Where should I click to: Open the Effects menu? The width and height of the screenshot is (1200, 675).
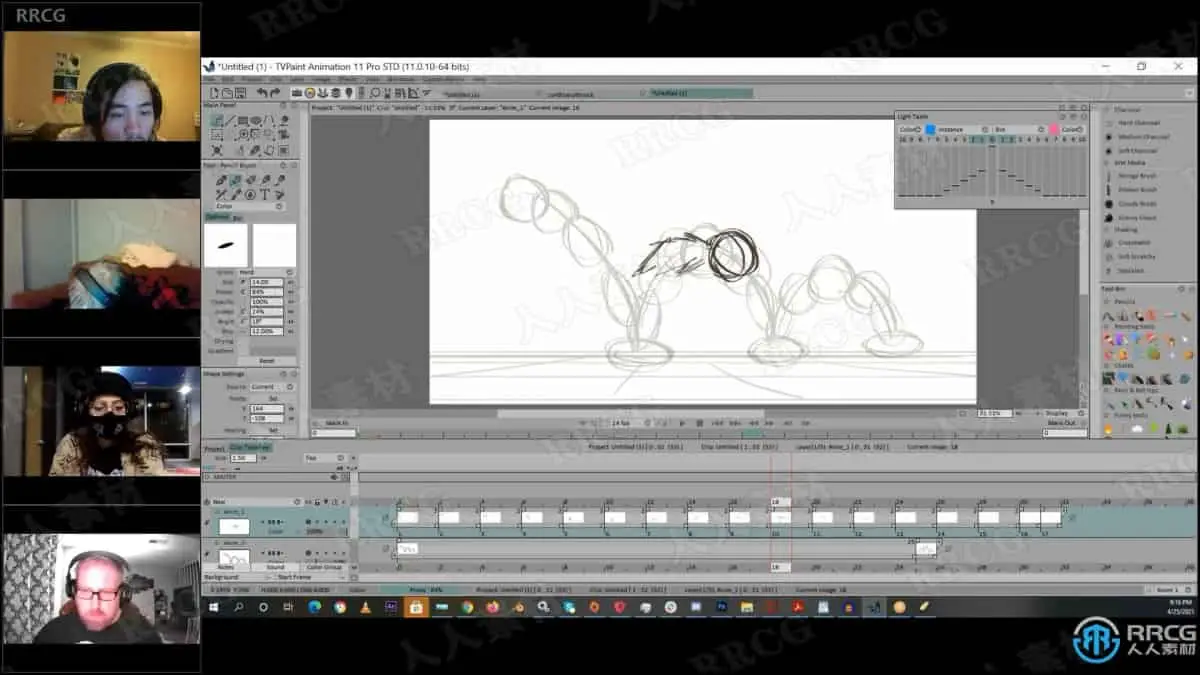click(347, 79)
